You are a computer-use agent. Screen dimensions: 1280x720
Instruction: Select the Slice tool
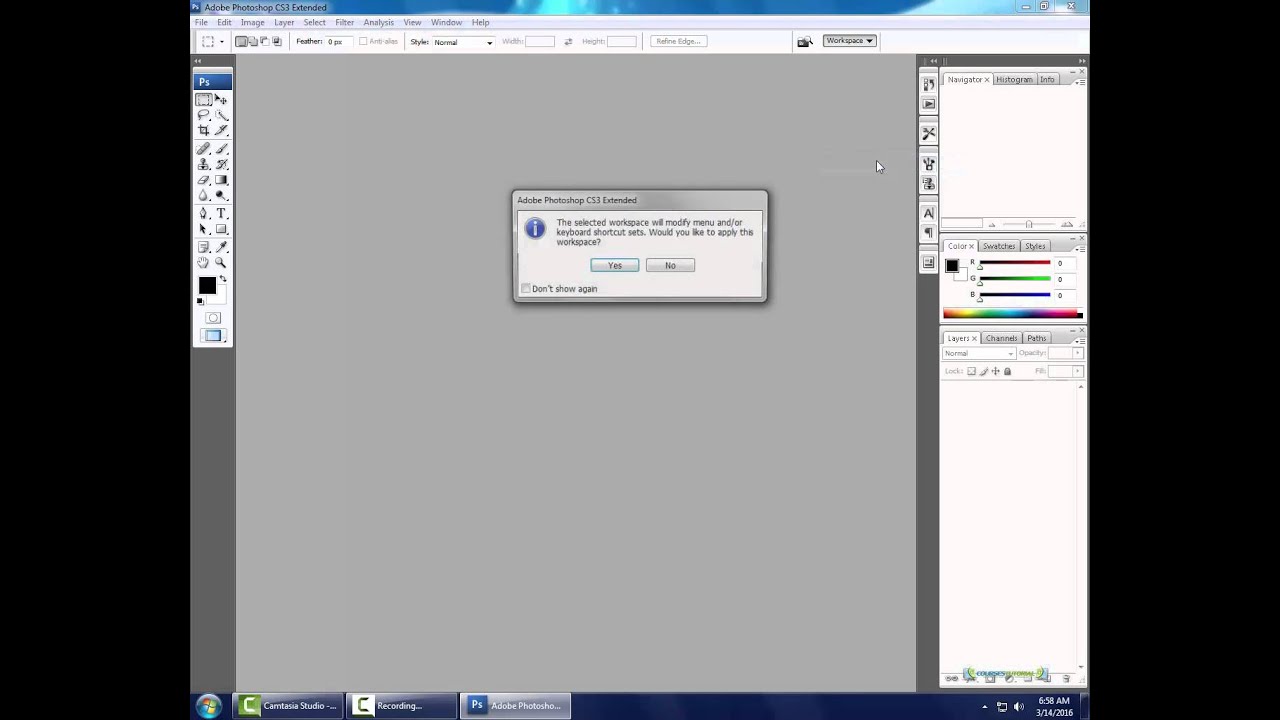tap(221, 131)
